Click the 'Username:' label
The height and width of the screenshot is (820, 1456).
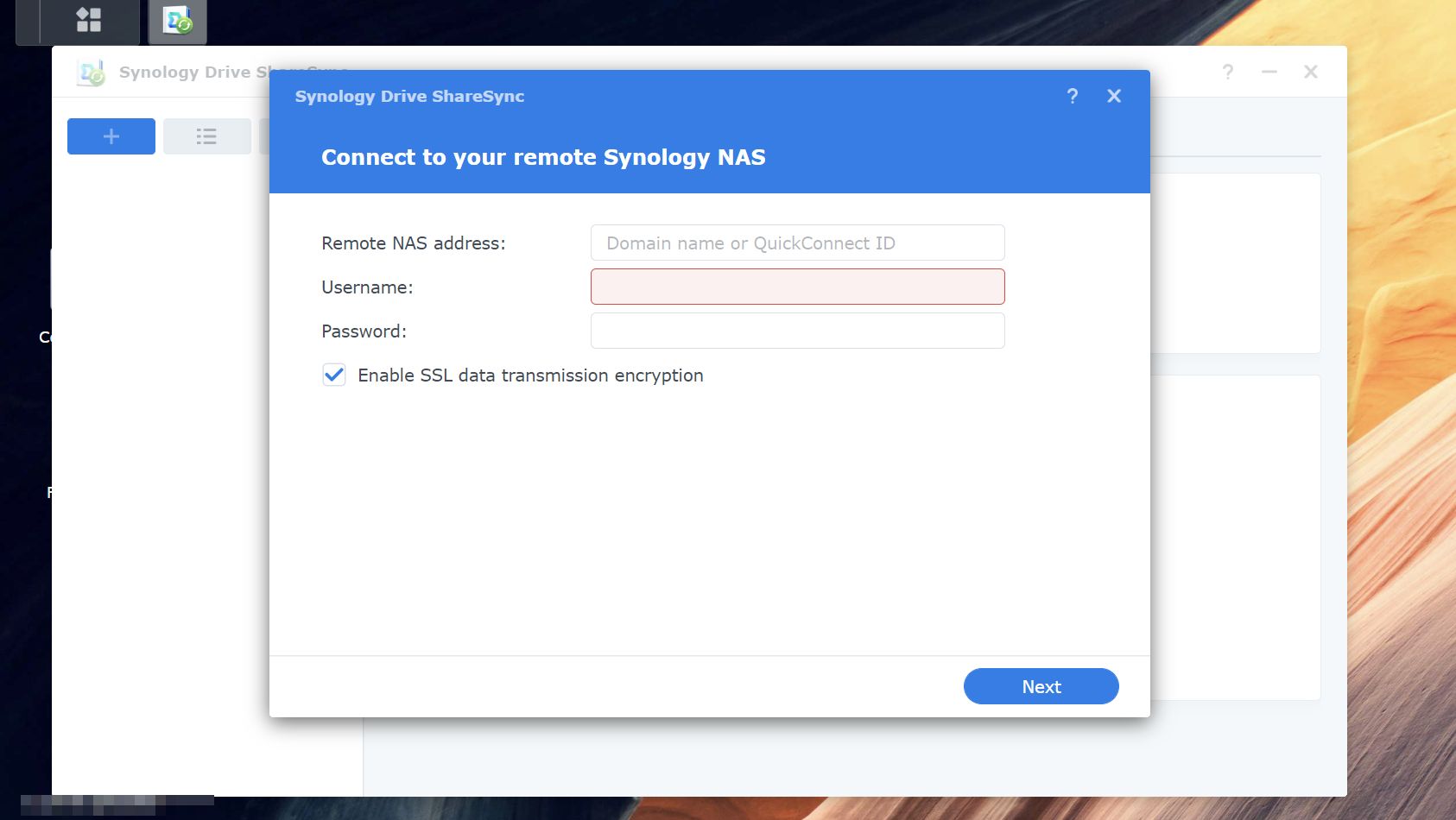(367, 287)
